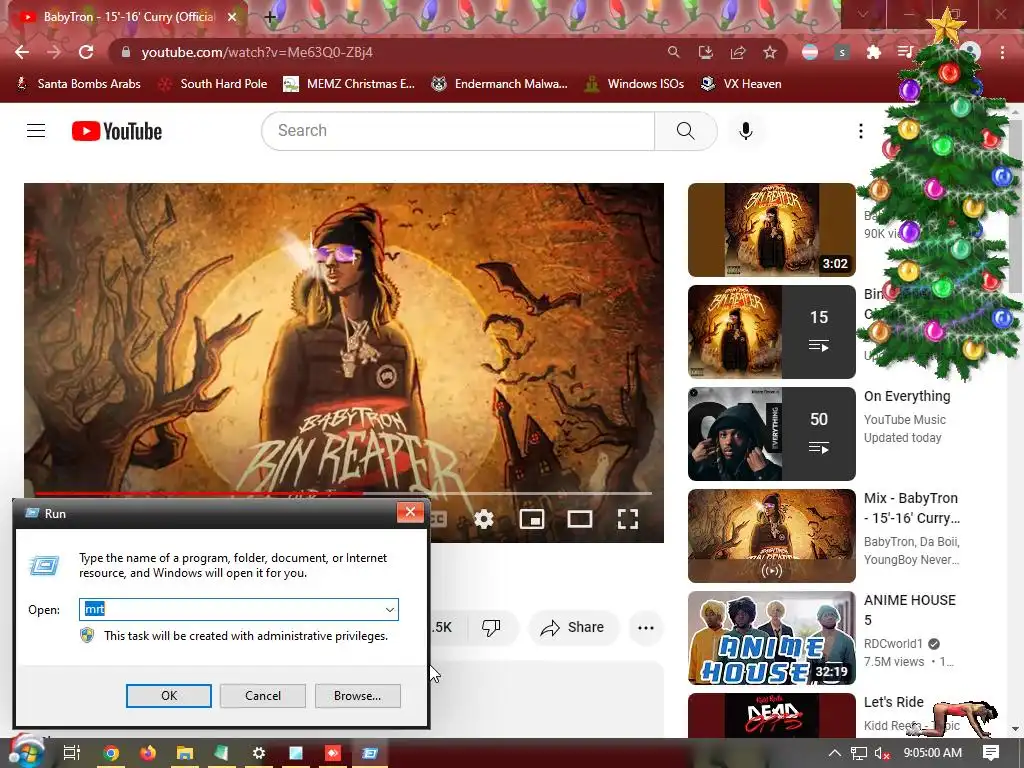Open the taskbar clock showing 9:05:00 AM
This screenshot has height=768, width=1024.
pos(933,753)
